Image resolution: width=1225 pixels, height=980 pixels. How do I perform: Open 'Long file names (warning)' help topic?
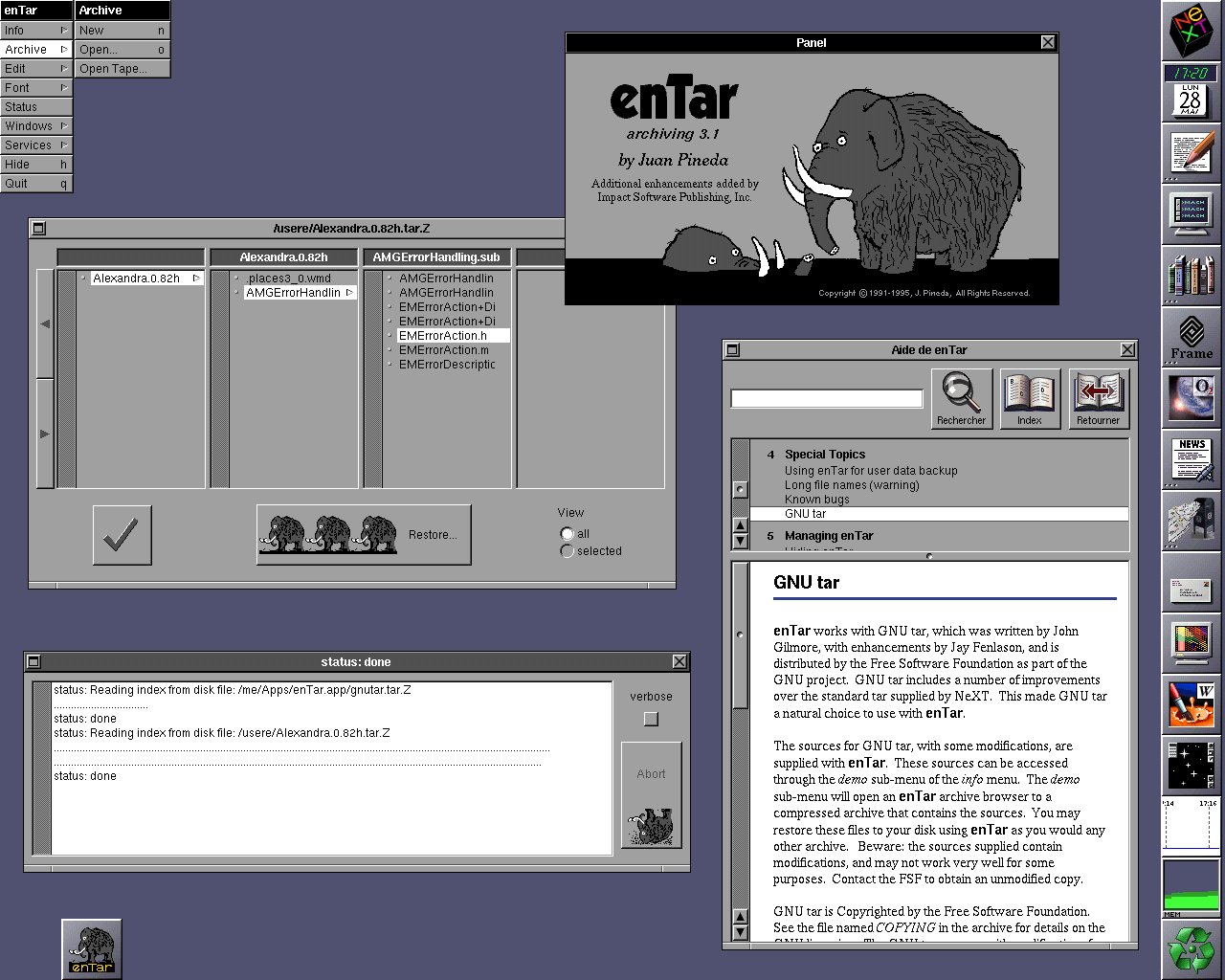point(852,485)
